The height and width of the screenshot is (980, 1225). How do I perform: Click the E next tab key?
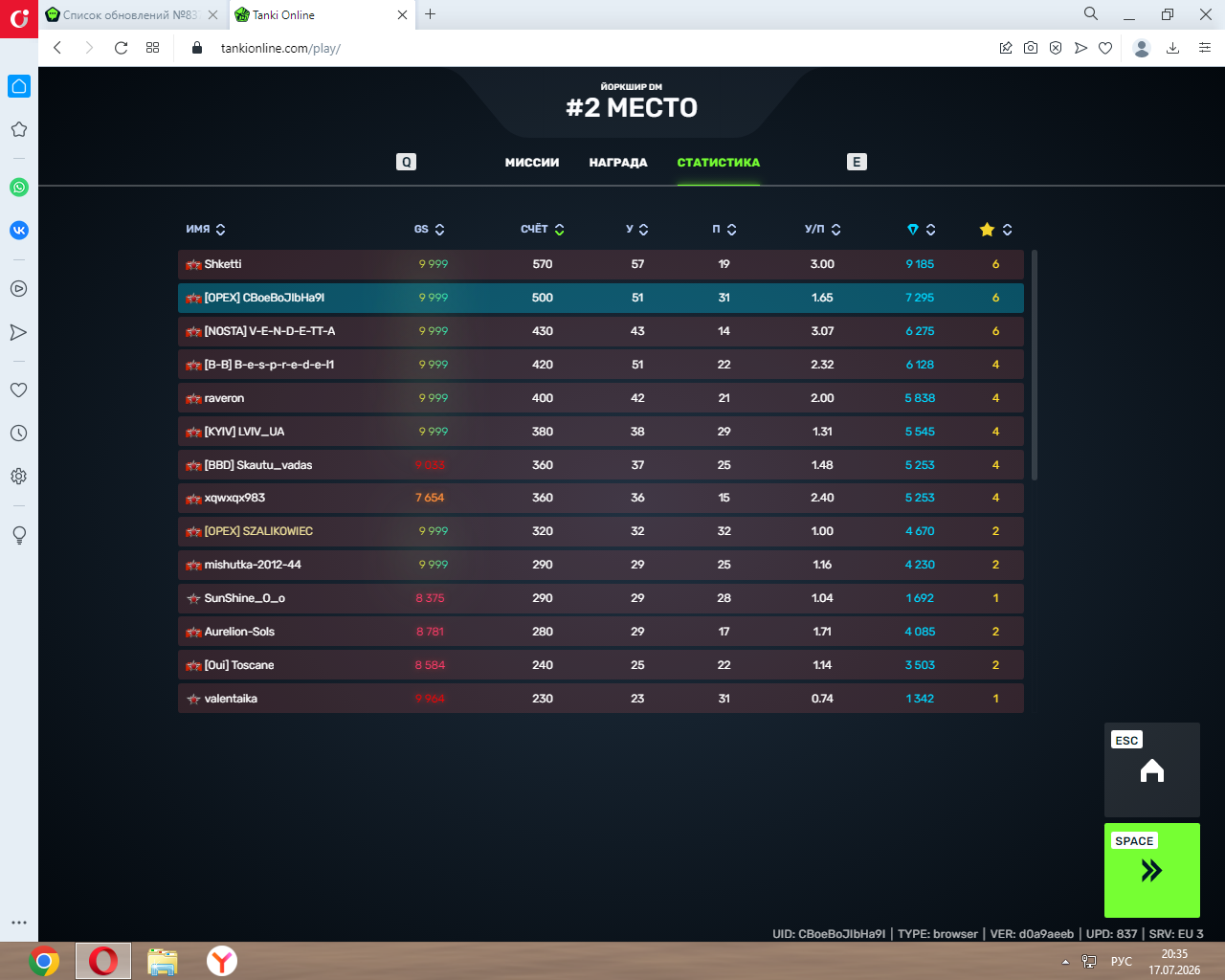point(857,162)
